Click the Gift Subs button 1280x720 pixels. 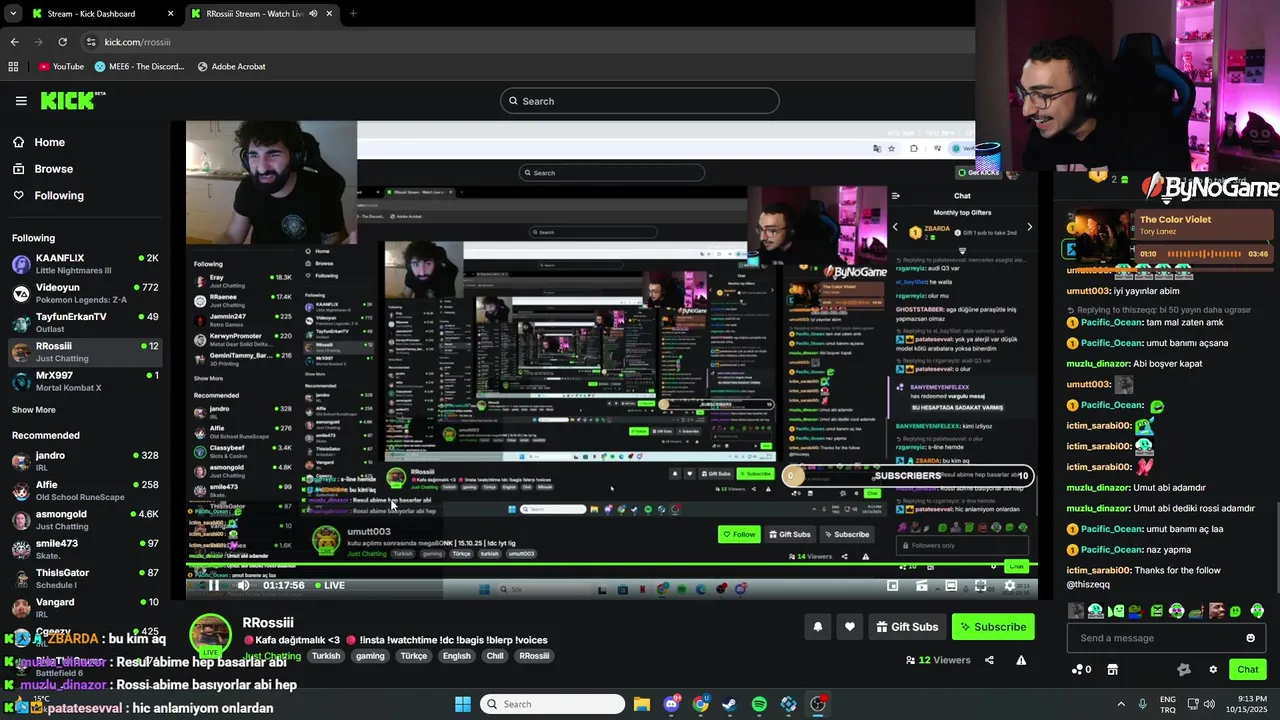[x=907, y=627]
